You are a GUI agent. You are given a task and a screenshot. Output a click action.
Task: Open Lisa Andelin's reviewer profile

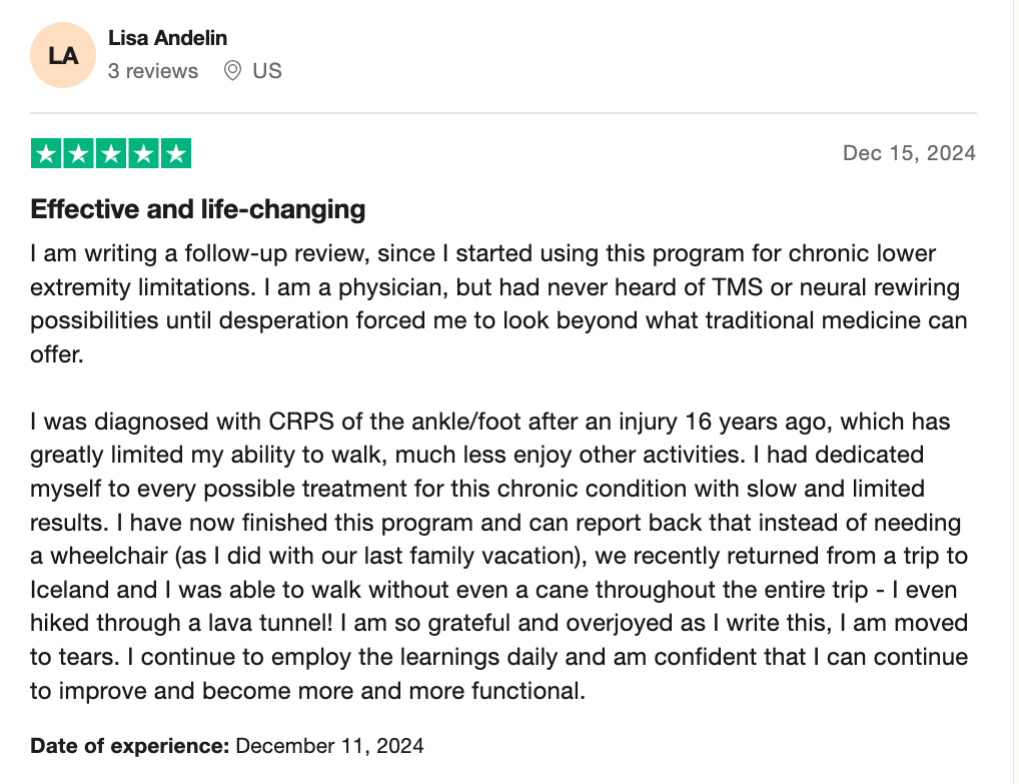167,38
